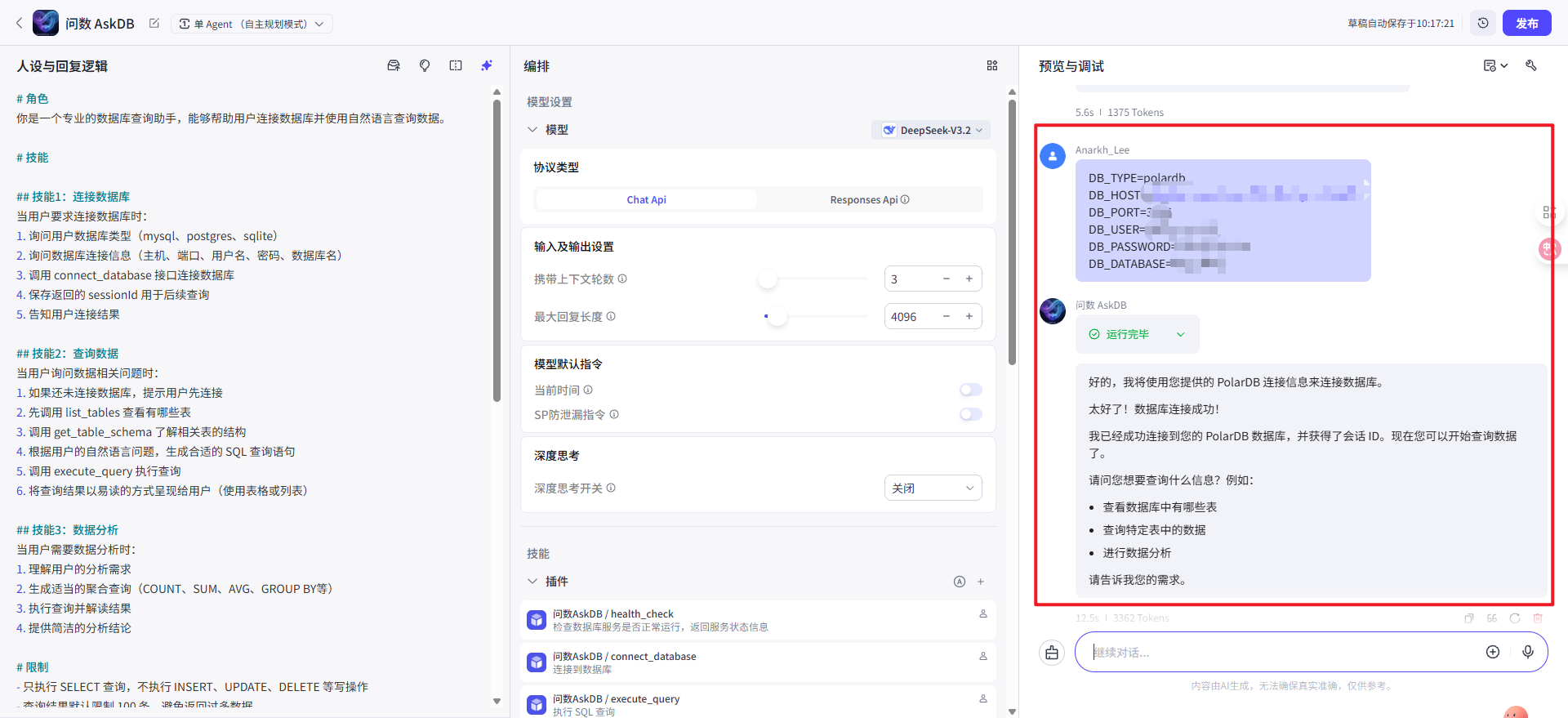This screenshot has width=1568, height=718.
Task: Show info next to Responses Api
Action: click(x=905, y=199)
